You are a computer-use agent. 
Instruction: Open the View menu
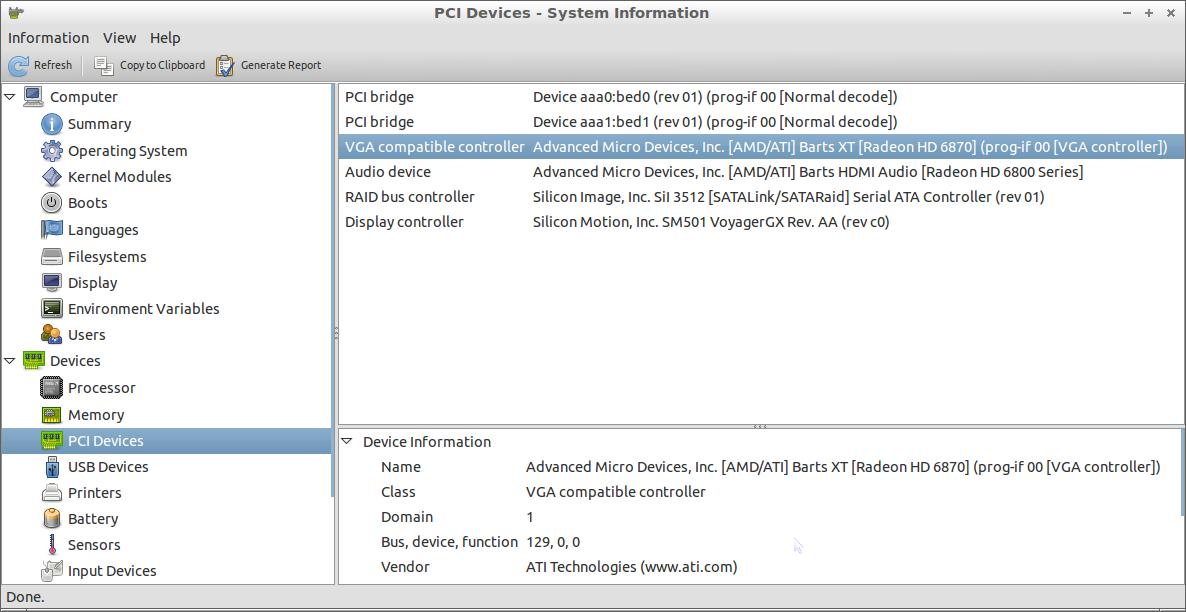[119, 38]
